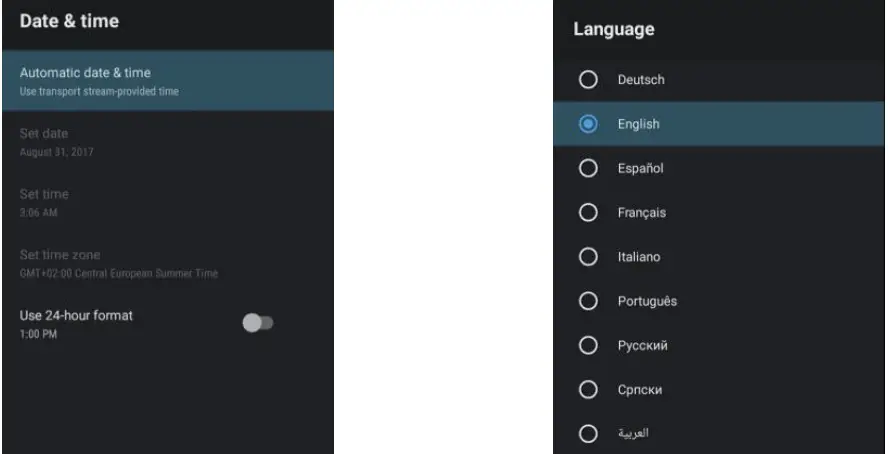Click the Français language label
This screenshot has width=889, height=454.
click(x=641, y=213)
